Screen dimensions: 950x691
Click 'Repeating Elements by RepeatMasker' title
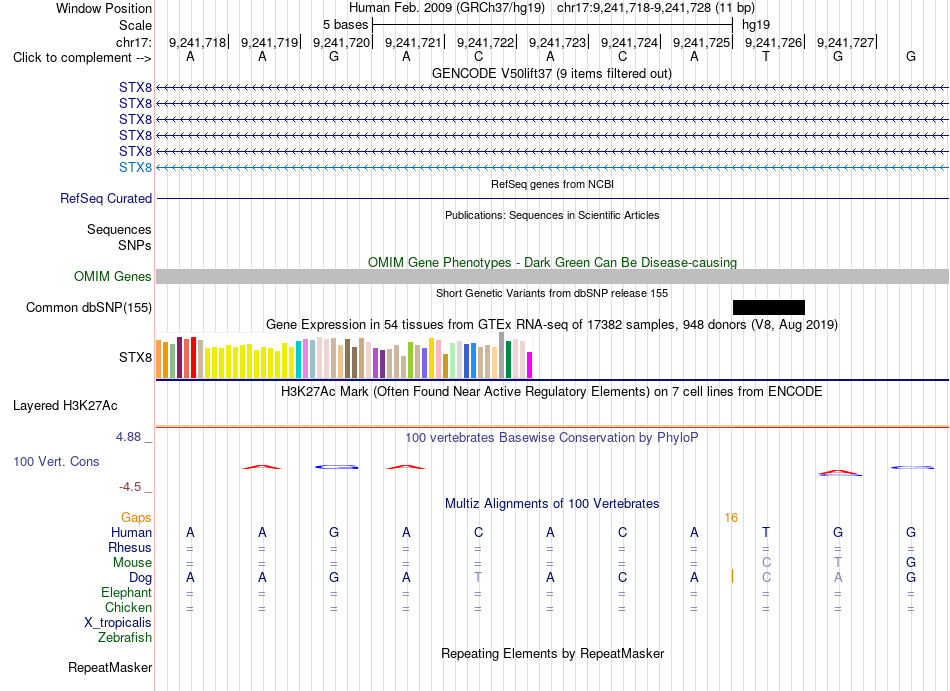tap(552, 653)
